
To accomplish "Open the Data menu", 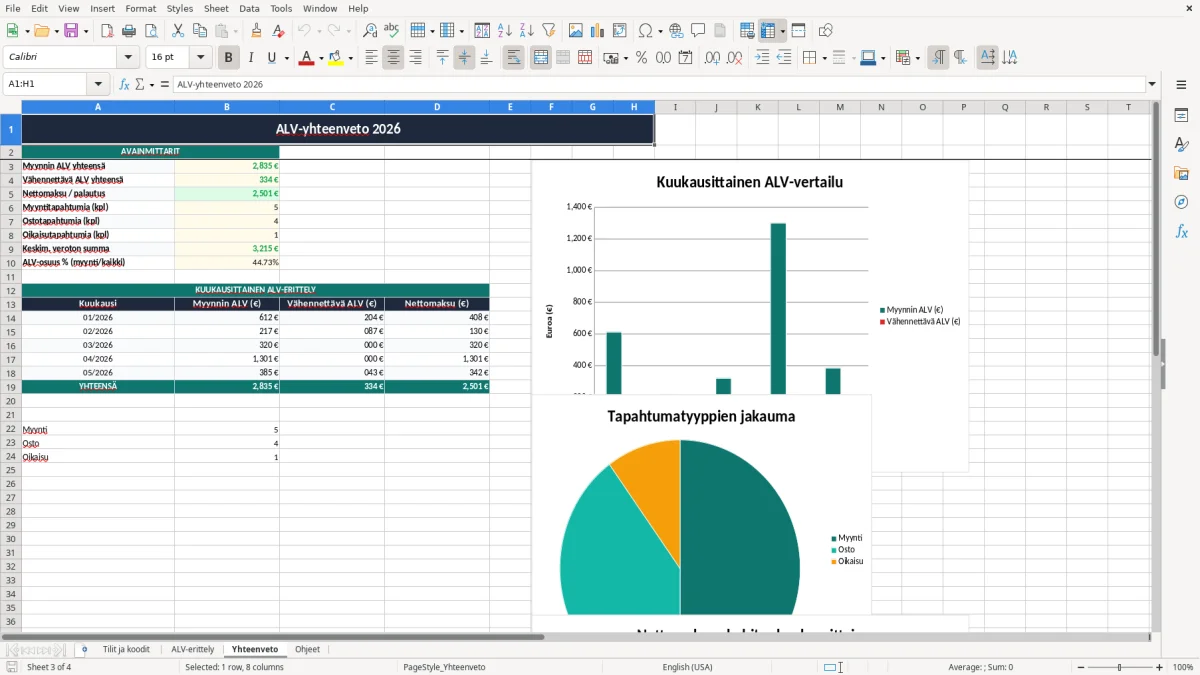I will [x=249, y=8].
